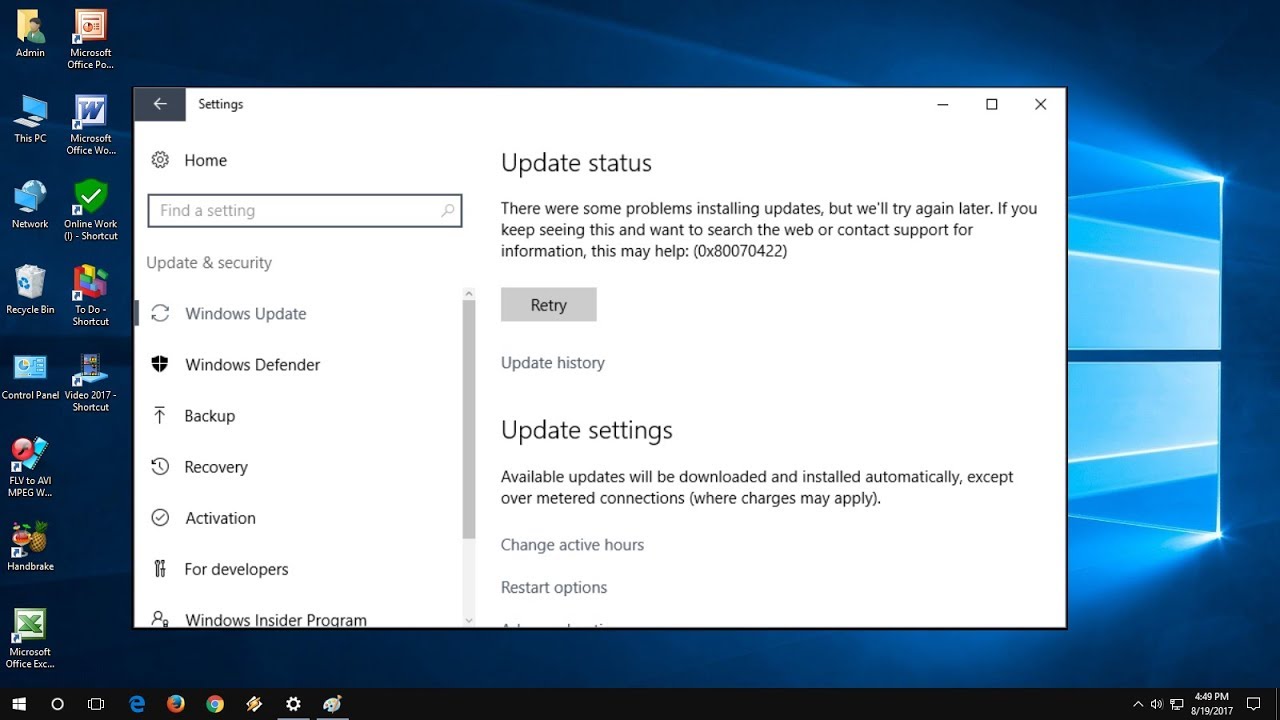The width and height of the screenshot is (1280, 720).
Task: Open the network status tray icon
Action: [1177, 704]
